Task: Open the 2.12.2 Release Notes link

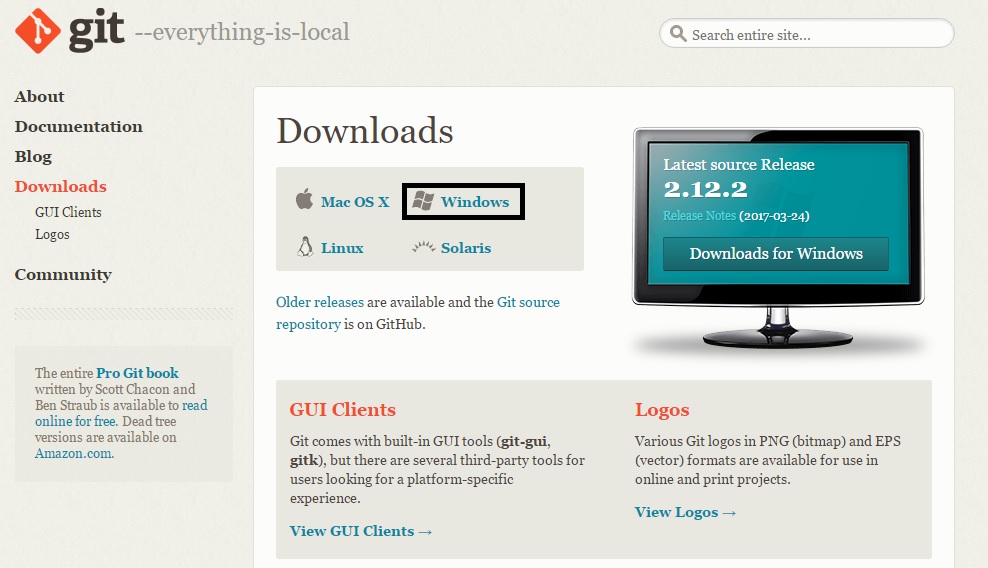Action: [699, 216]
